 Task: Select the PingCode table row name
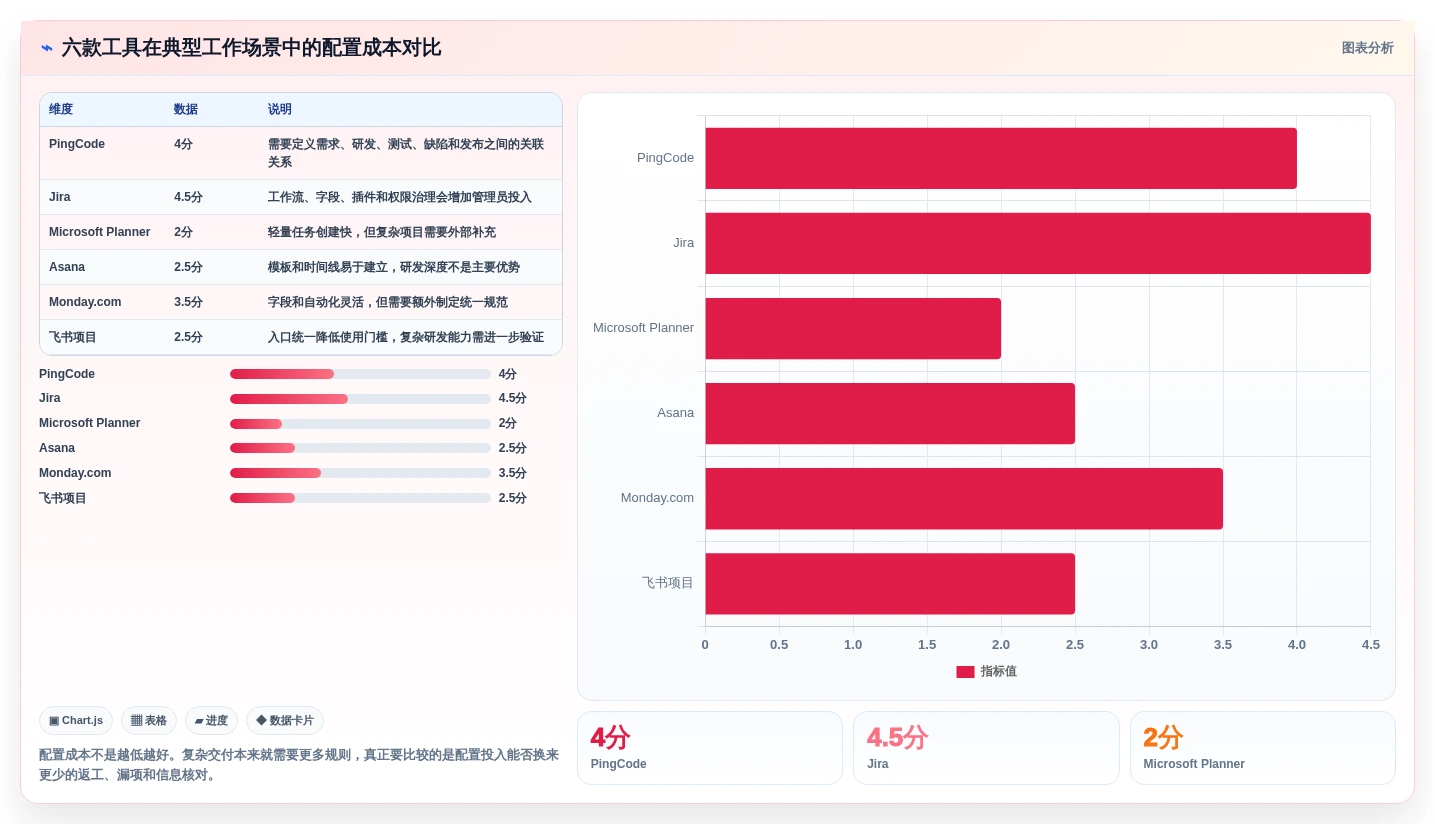tap(77, 144)
